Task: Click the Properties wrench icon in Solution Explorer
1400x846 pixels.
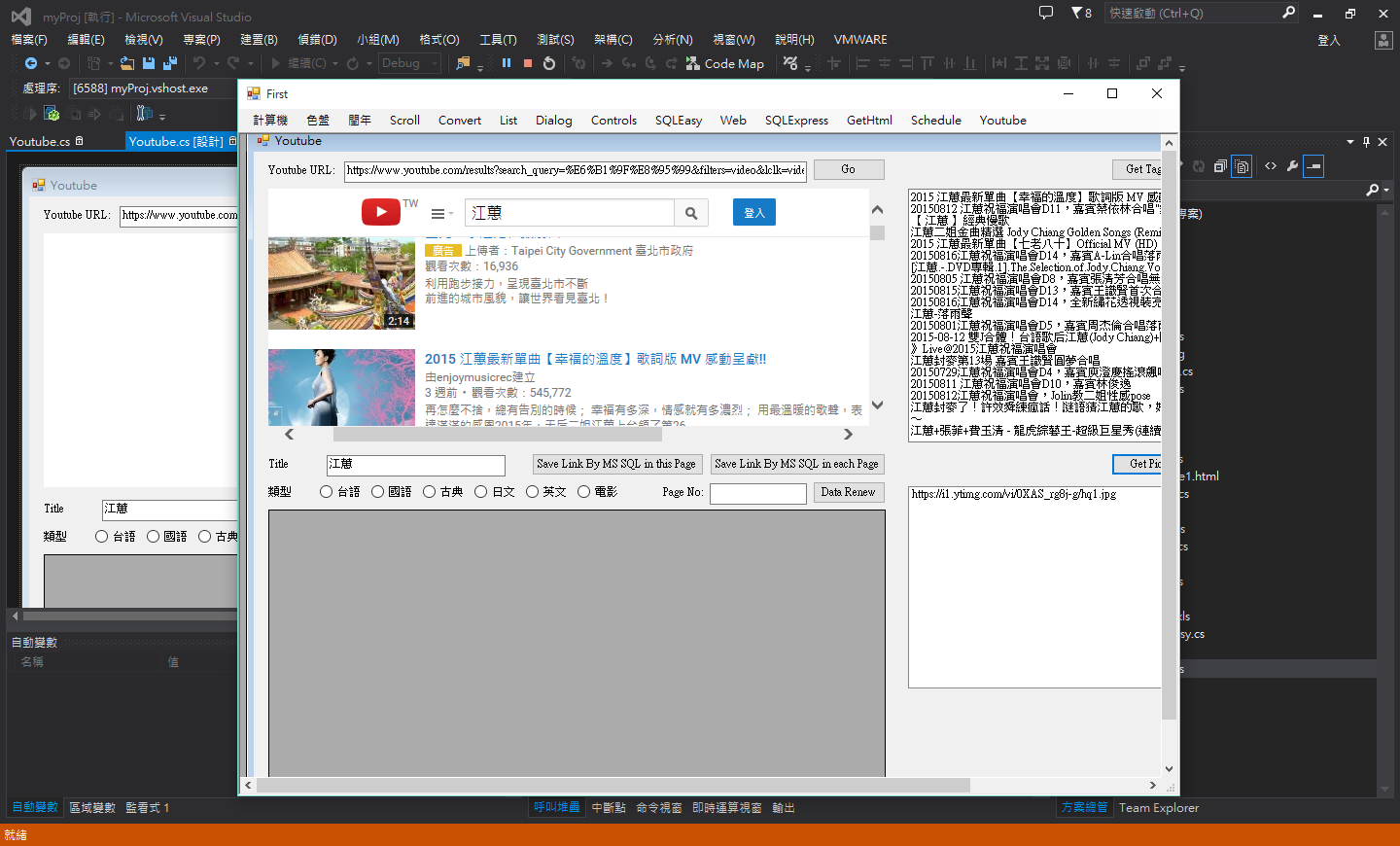Action: click(x=1292, y=166)
